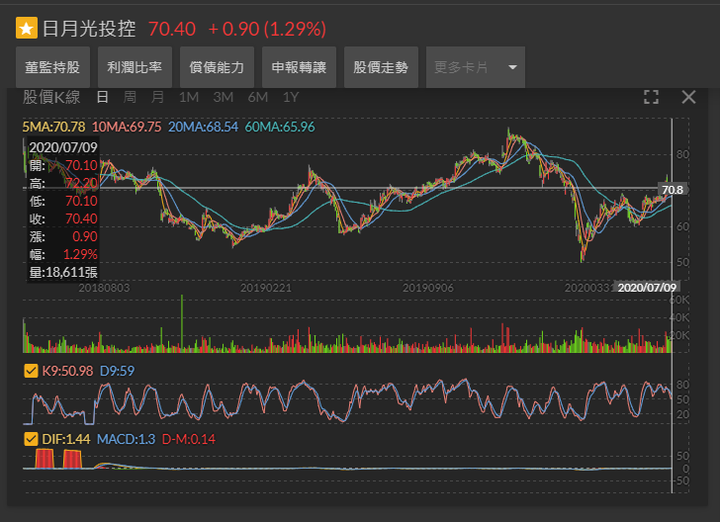Open the 股價走勢 card
The width and height of the screenshot is (720, 522).
[x=381, y=67]
